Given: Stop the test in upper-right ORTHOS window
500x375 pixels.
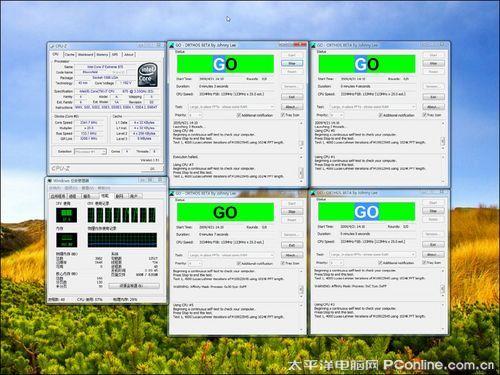Looking at the screenshot, I should (434, 63).
